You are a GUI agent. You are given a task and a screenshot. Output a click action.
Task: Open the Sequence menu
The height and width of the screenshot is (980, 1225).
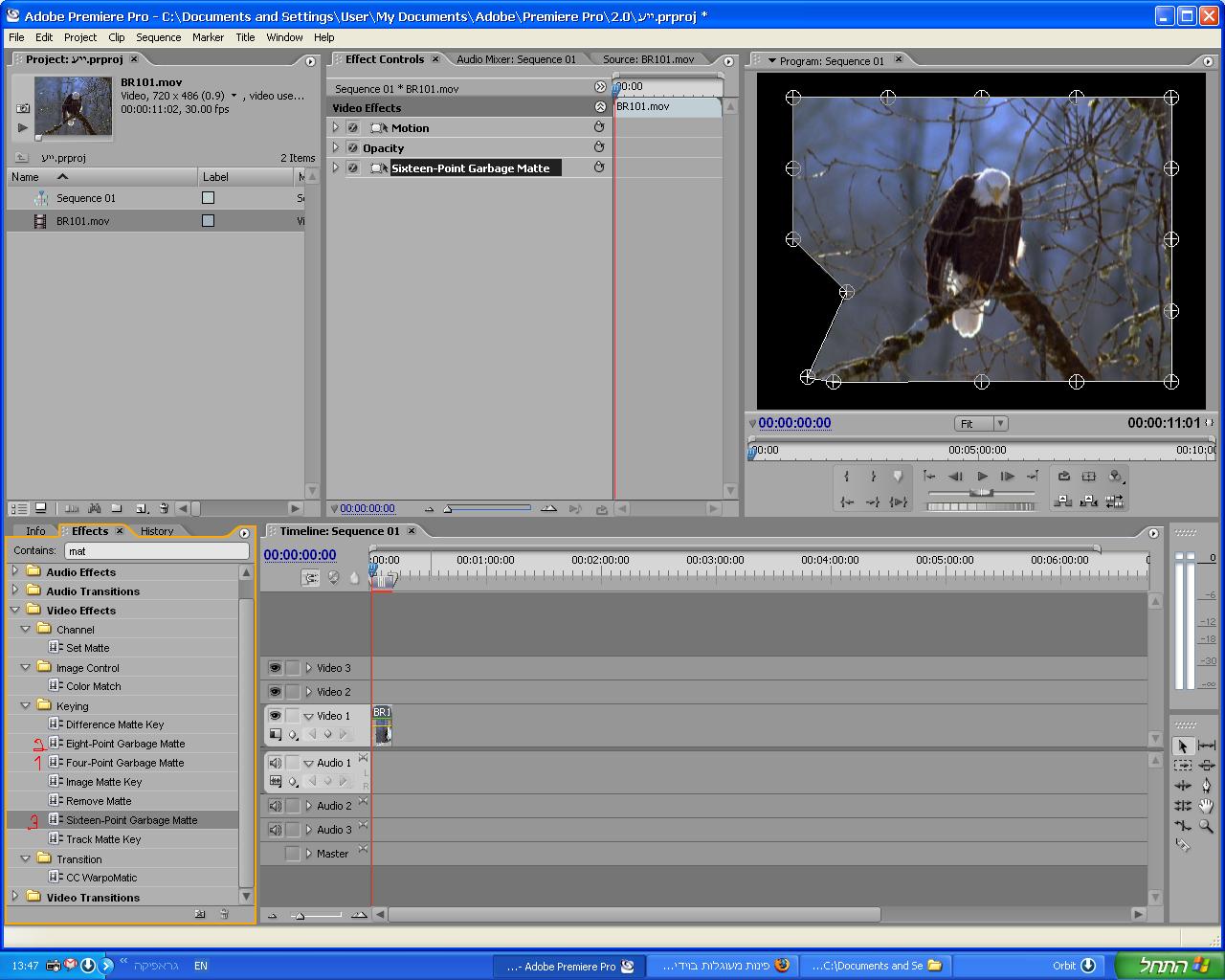[158, 37]
